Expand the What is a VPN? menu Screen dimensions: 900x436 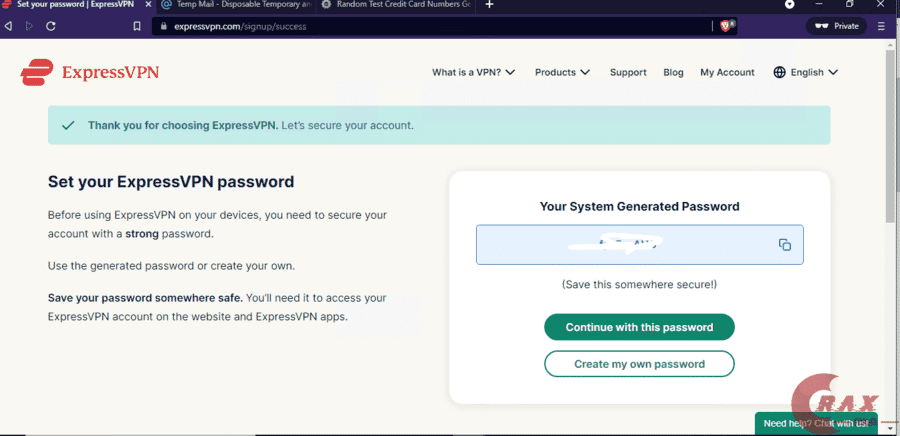click(x=473, y=72)
